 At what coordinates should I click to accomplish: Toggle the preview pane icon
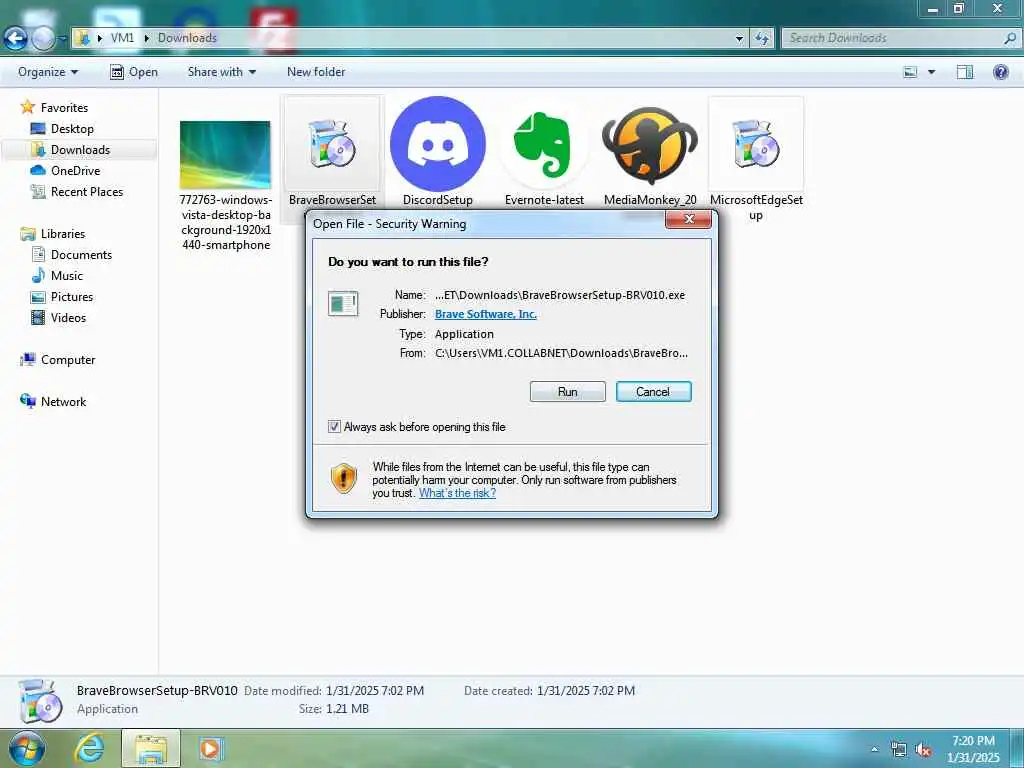click(965, 72)
